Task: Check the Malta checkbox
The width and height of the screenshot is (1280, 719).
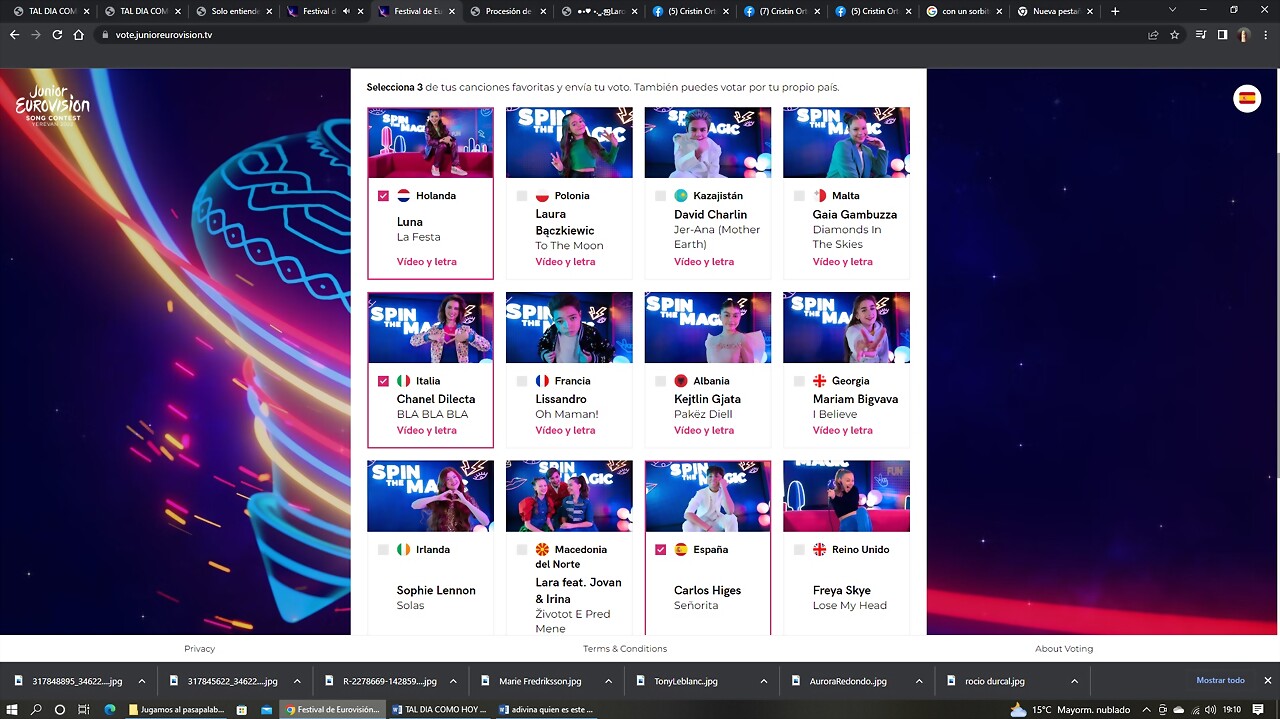Action: click(x=799, y=196)
